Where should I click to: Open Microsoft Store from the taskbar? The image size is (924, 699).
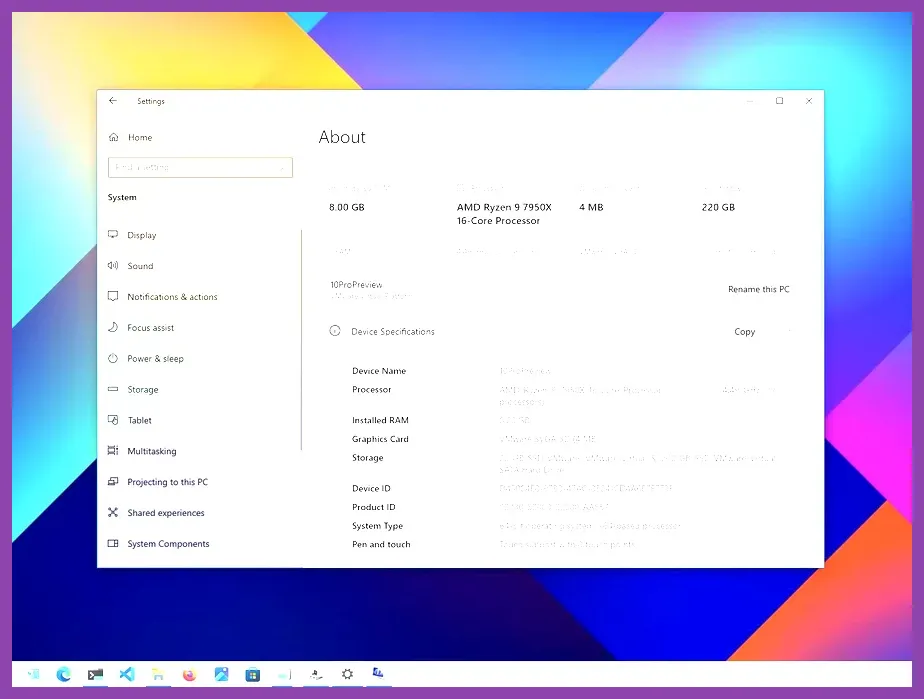point(253,675)
